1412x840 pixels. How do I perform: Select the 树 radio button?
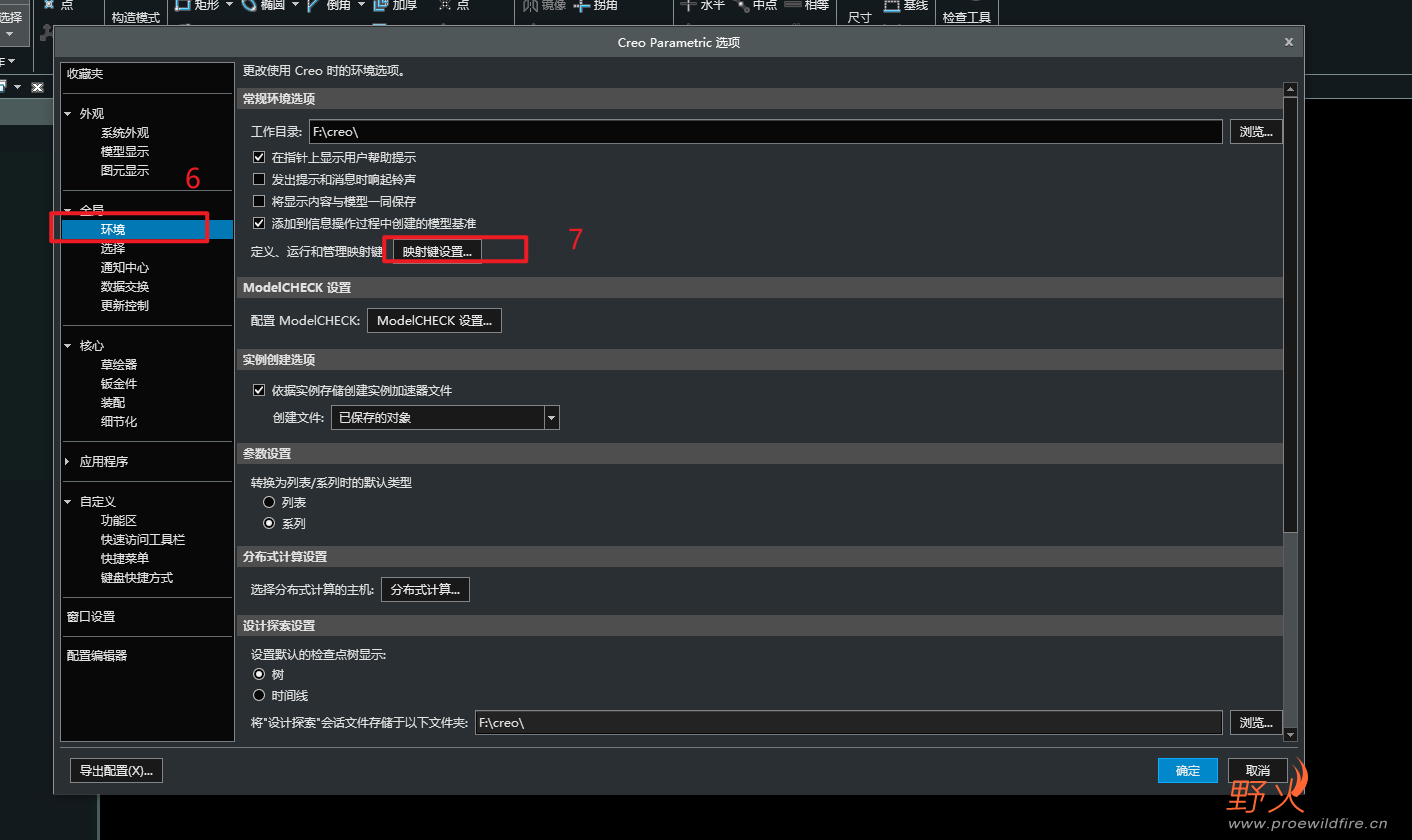pyautogui.click(x=259, y=674)
